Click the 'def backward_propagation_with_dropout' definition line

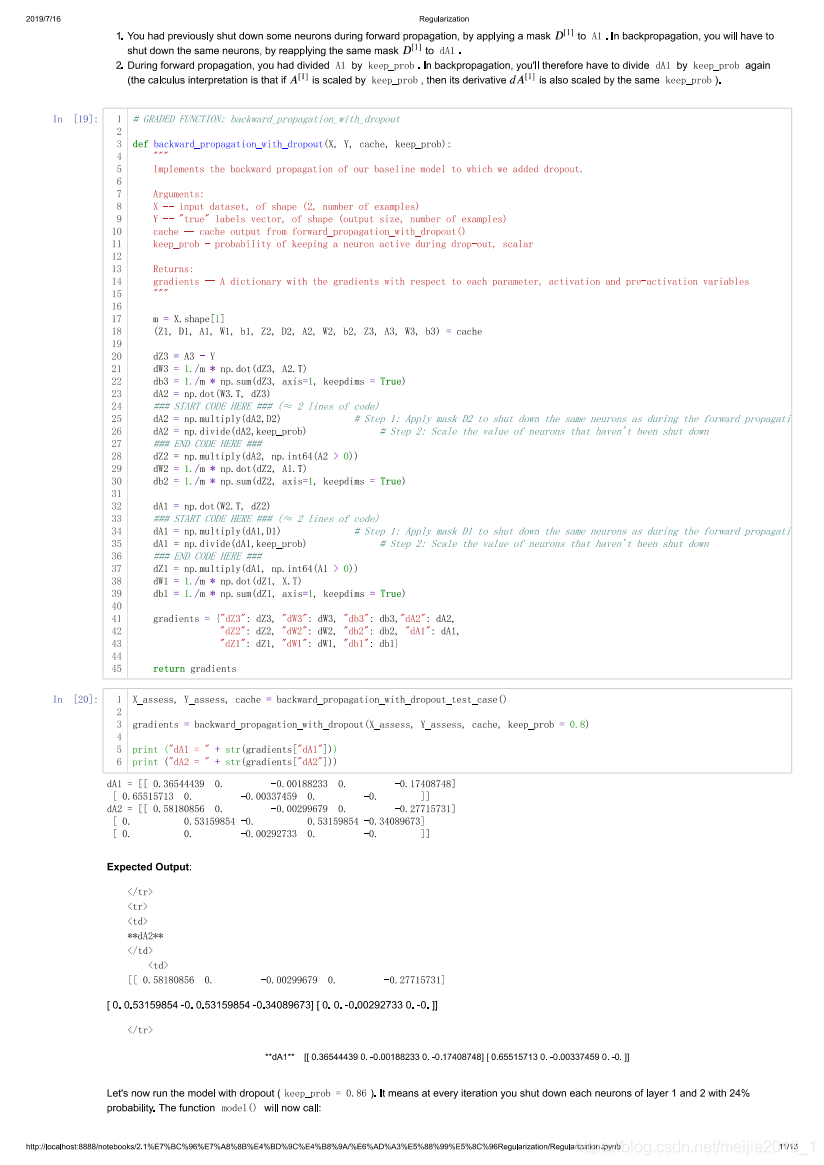(x=291, y=144)
